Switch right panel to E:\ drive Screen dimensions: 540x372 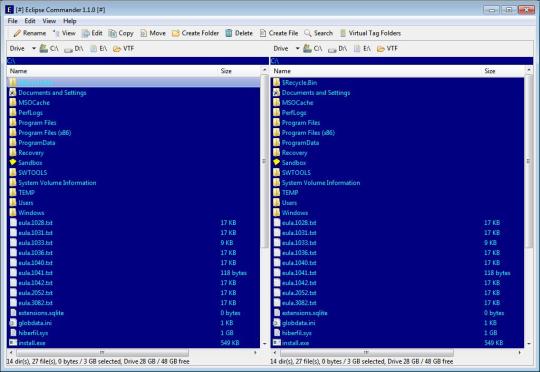[x=362, y=49]
